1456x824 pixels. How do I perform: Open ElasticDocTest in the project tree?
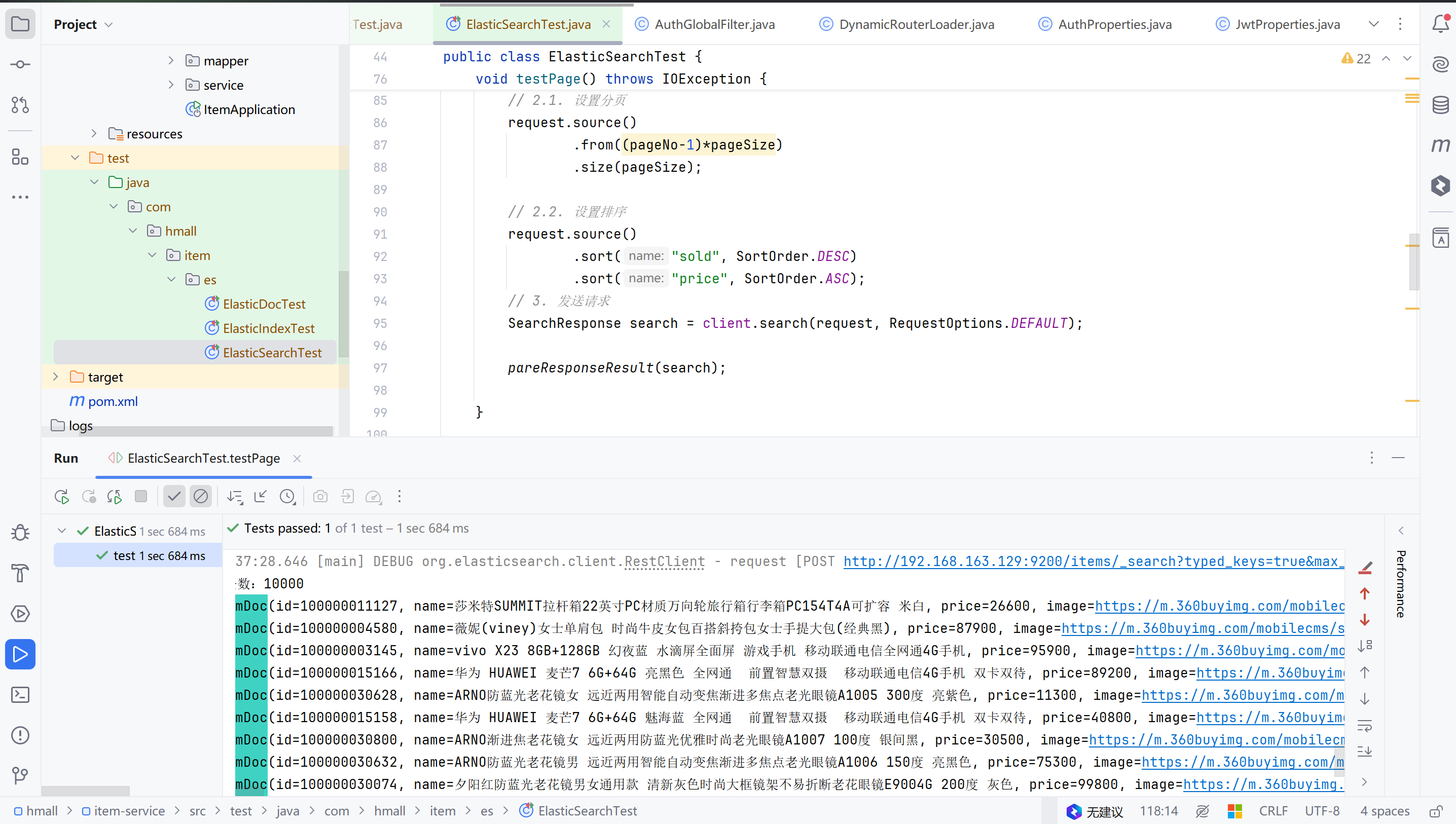click(264, 304)
